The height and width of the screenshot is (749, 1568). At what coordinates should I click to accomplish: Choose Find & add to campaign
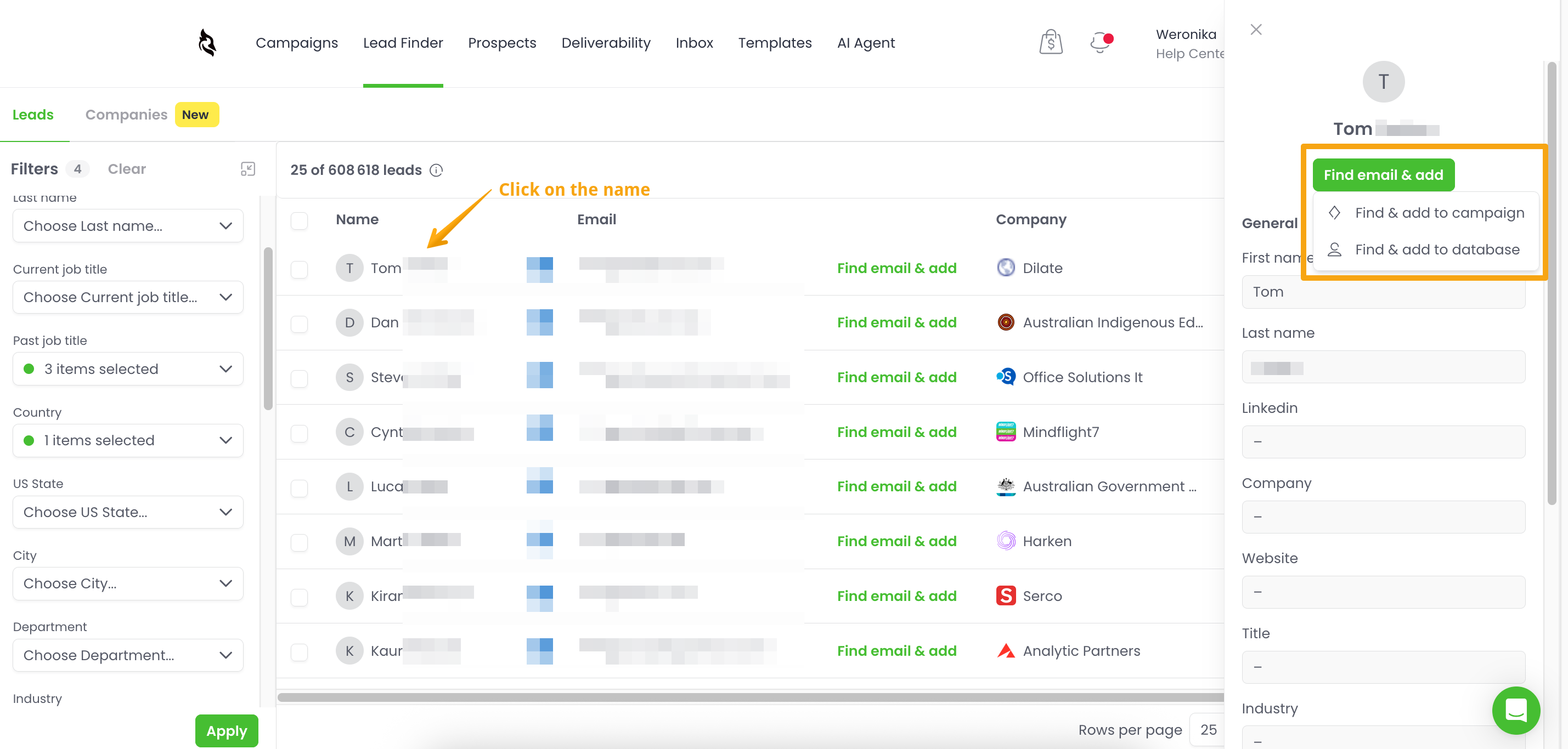pyautogui.click(x=1439, y=213)
